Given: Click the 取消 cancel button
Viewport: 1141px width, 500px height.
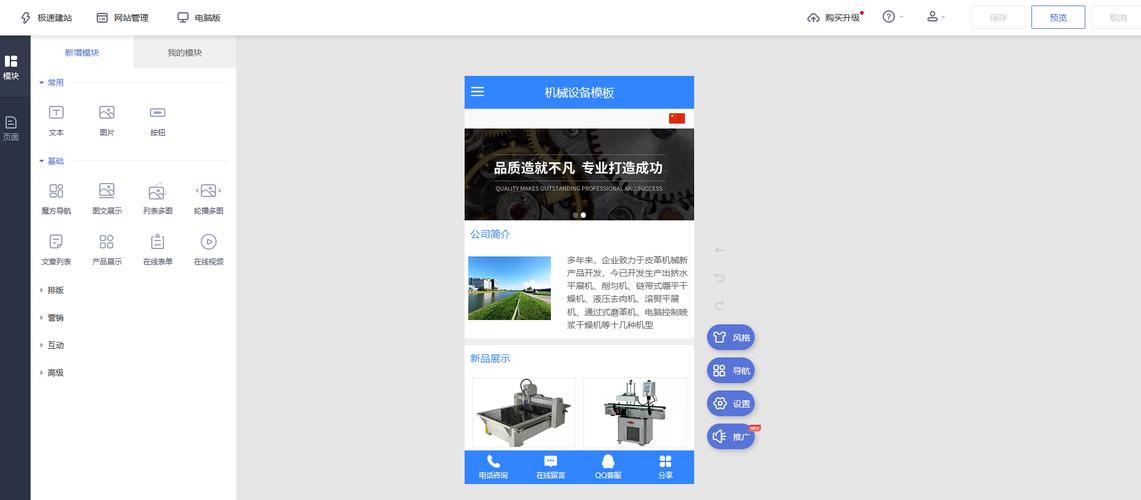Looking at the screenshot, I should coord(1118,17).
